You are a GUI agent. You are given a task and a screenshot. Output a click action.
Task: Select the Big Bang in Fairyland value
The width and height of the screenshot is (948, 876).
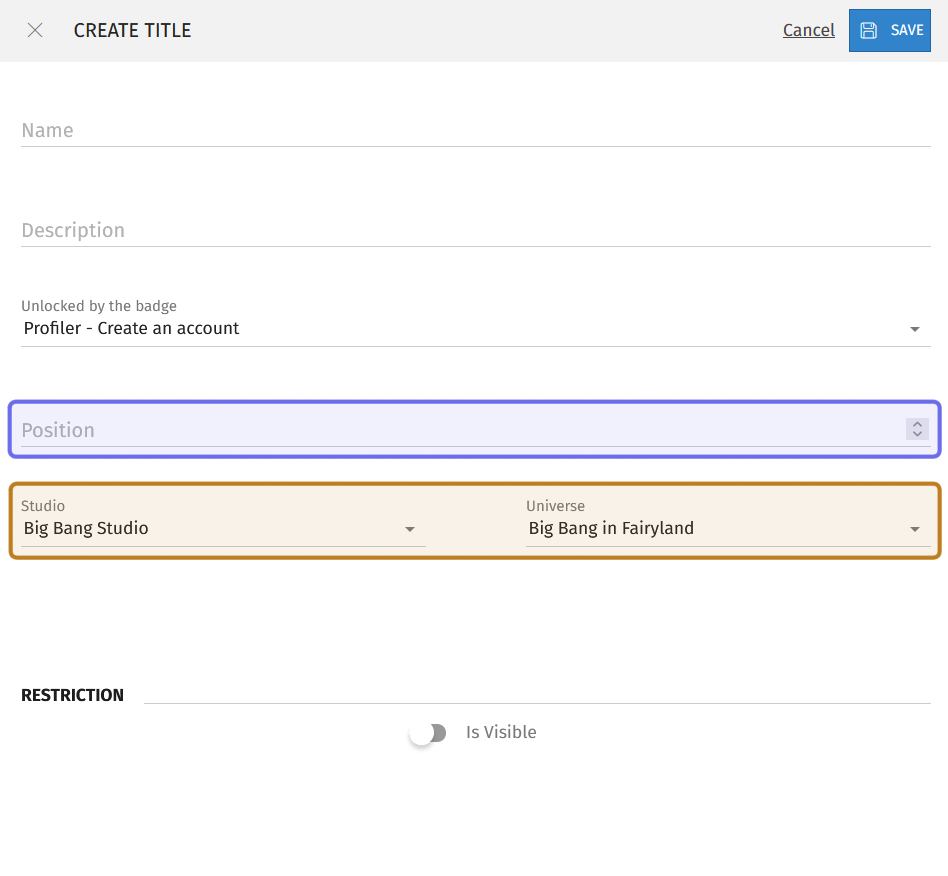pyautogui.click(x=611, y=528)
